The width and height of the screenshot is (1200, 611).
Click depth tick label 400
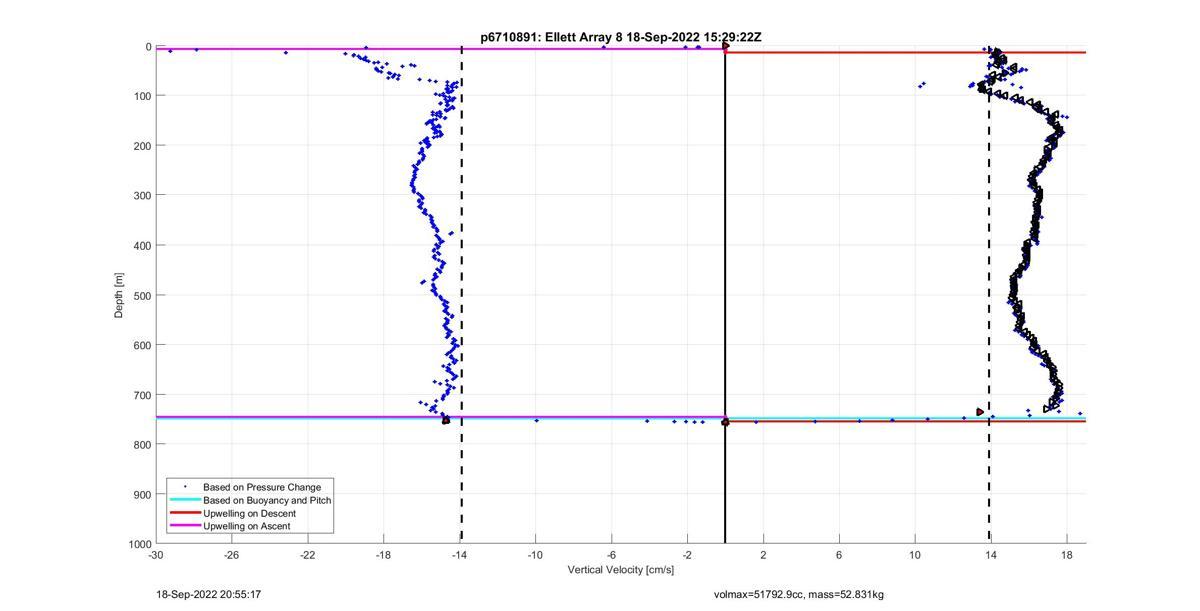[x=143, y=246]
